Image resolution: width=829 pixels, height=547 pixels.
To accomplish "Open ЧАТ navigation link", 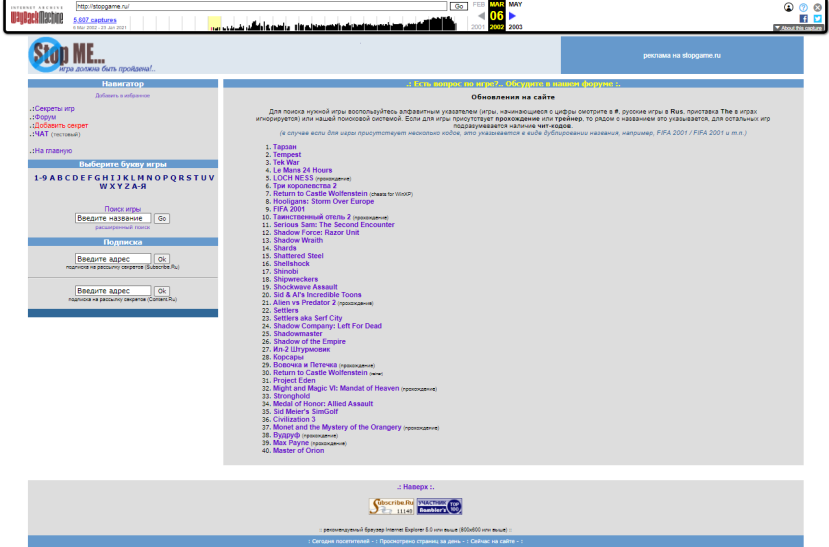I will [42, 134].
